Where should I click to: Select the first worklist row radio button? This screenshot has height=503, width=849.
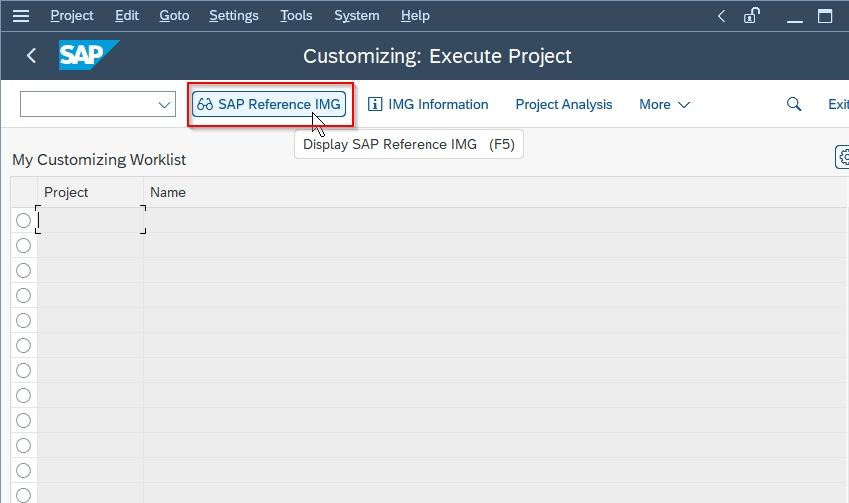coord(23,220)
